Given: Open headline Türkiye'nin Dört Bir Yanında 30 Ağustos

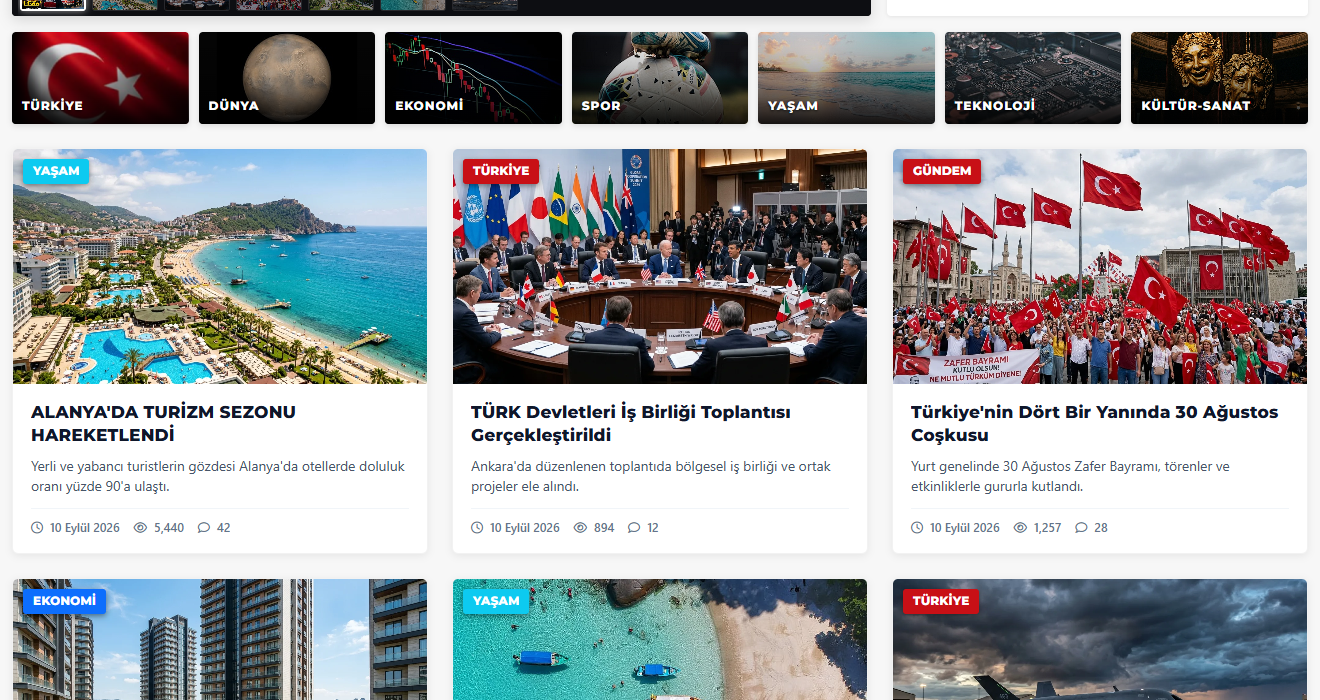Looking at the screenshot, I should coord(1095,423).
